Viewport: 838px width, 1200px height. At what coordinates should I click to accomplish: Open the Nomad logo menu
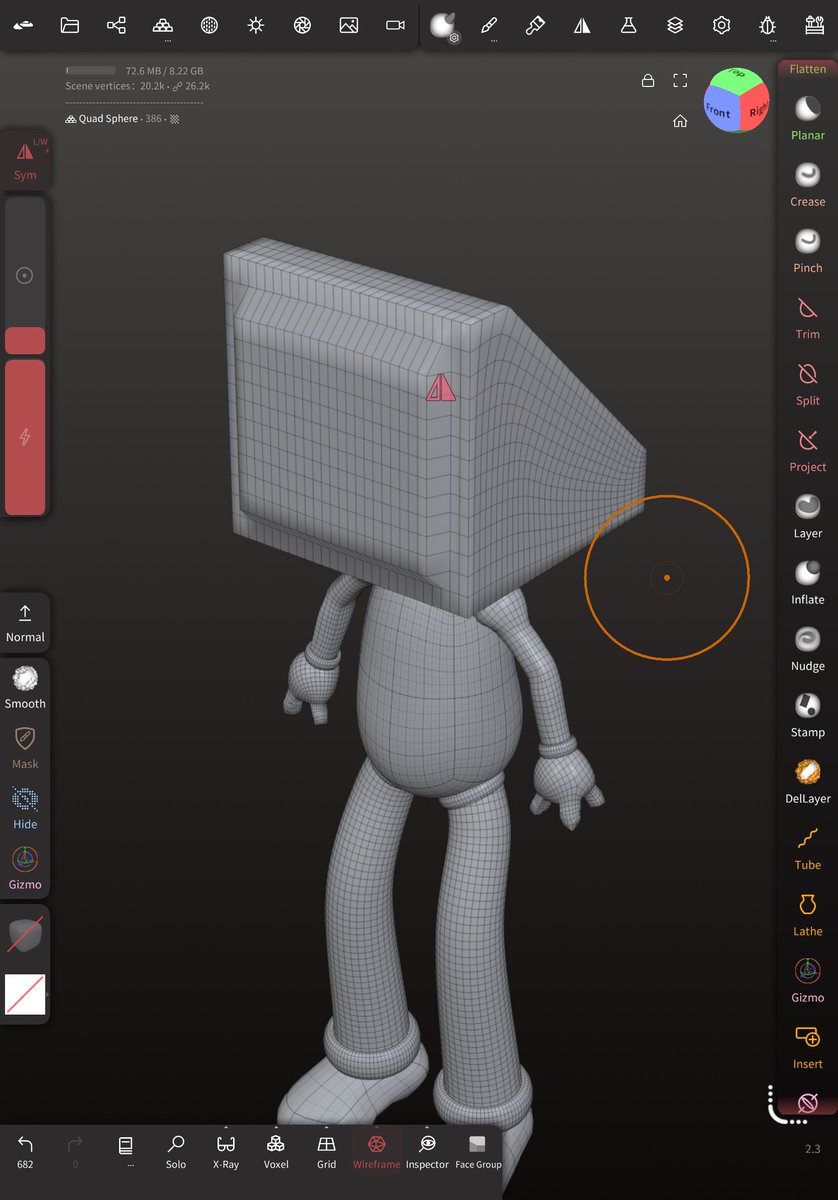22,25
